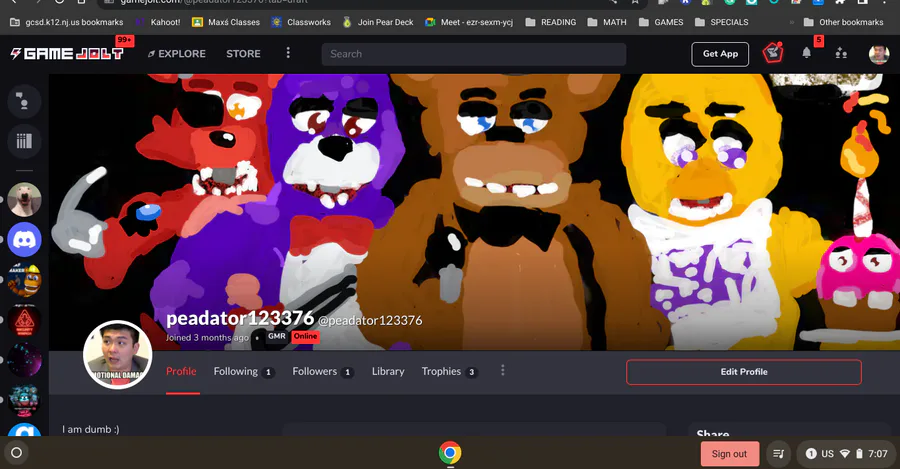Click the Chrome icon on the shelf
900x469 pixels.
[x=450, y=453]
